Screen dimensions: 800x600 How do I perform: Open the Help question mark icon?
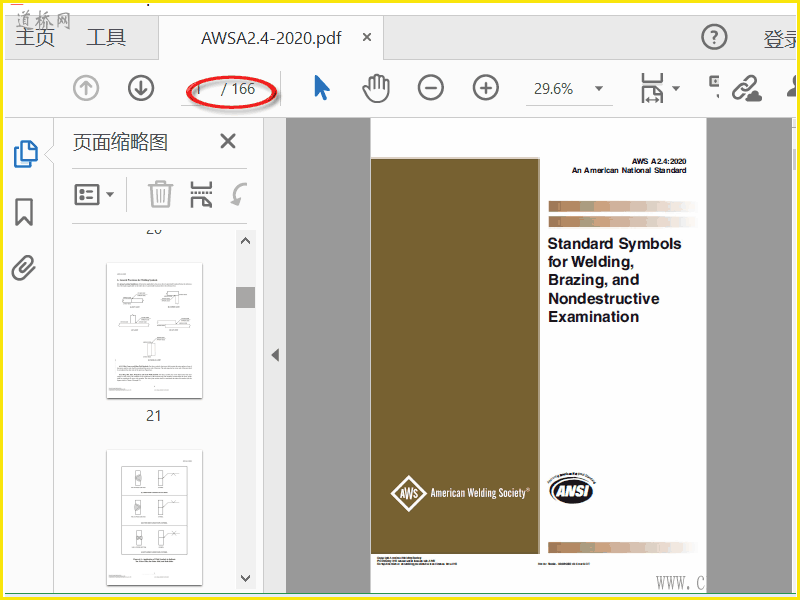coord(714,37)
